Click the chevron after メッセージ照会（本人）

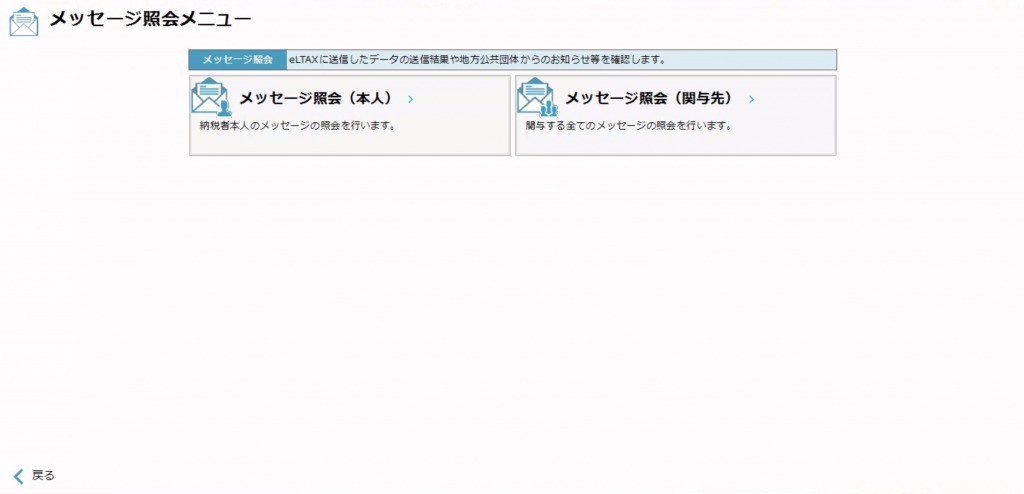coord(411,99)
